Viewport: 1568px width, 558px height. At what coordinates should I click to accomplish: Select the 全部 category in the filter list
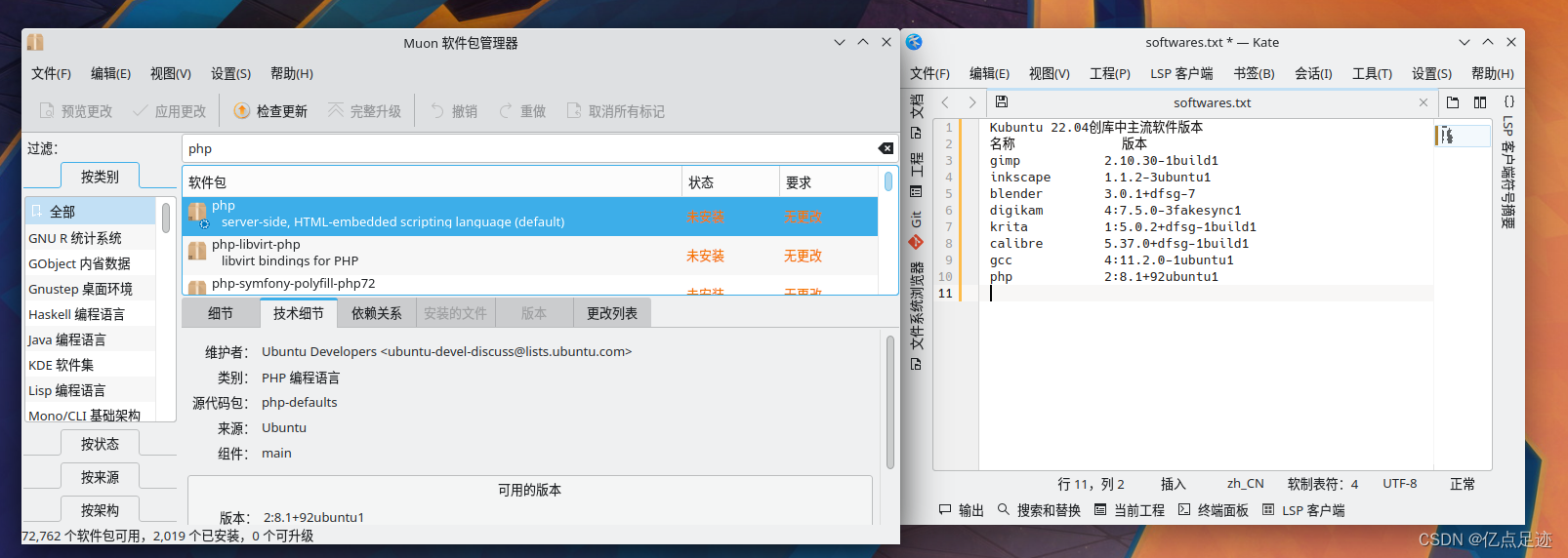coord(90,212)
